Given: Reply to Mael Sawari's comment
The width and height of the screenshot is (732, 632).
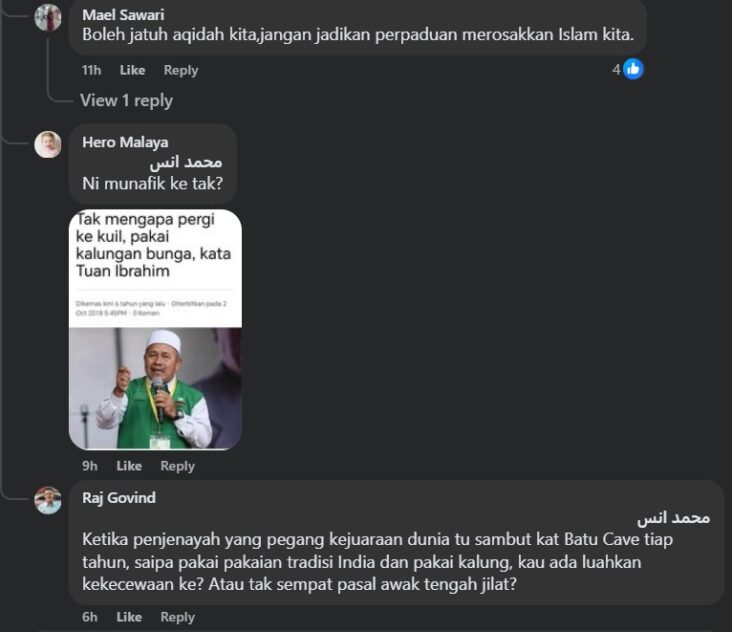Looking at the screenshot, I should [x=181, y=70].
